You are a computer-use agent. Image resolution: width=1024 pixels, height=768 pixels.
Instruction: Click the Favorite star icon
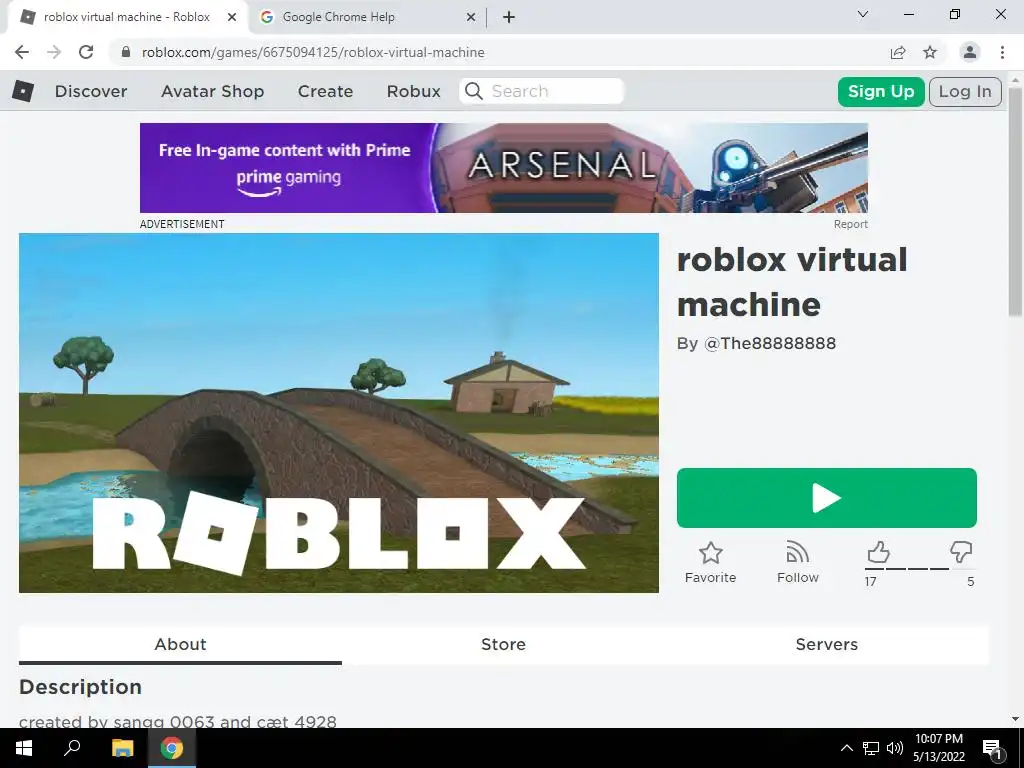point(711,553)
